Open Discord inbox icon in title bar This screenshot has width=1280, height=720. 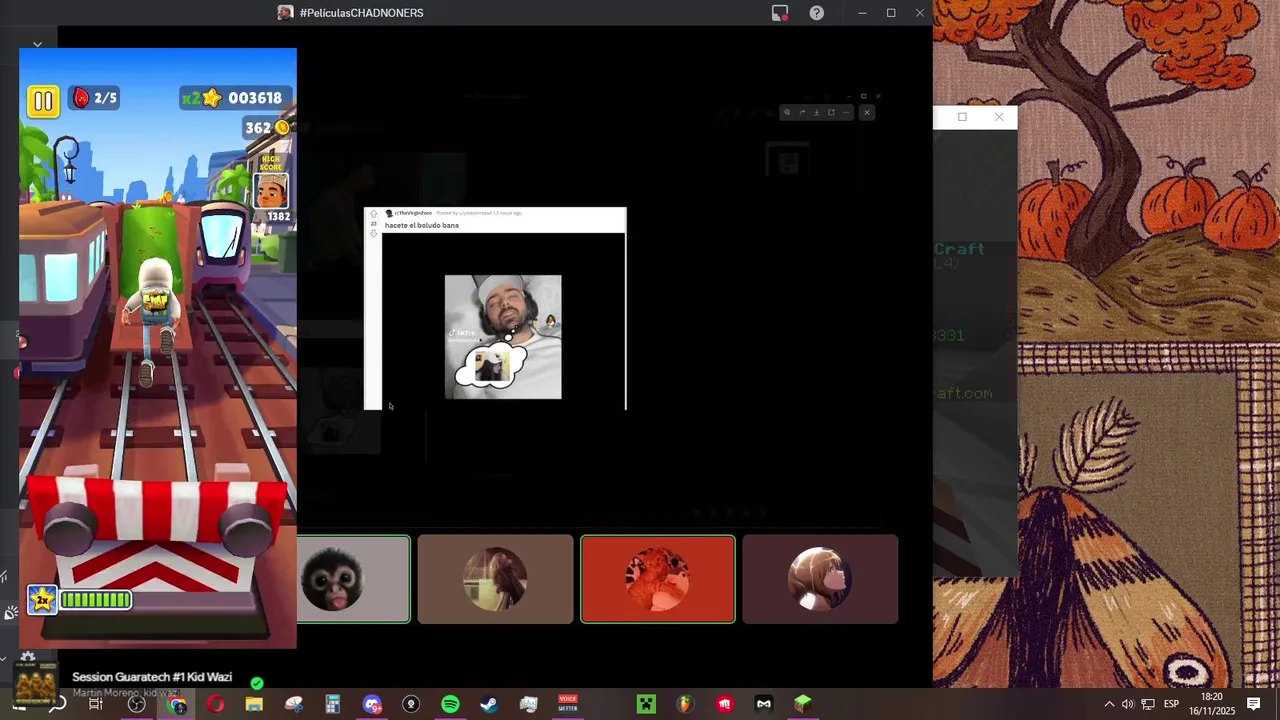coord(780,13)
